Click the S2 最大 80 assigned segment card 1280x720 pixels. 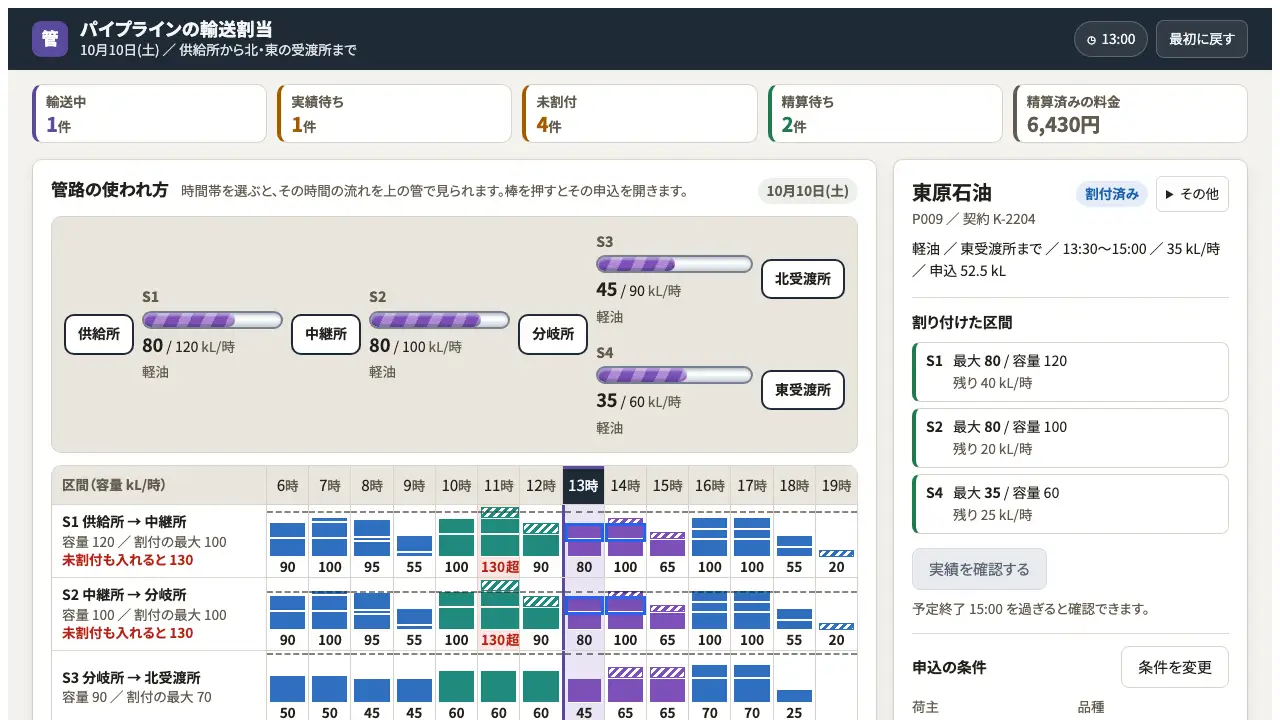(x=1070, y=438)
